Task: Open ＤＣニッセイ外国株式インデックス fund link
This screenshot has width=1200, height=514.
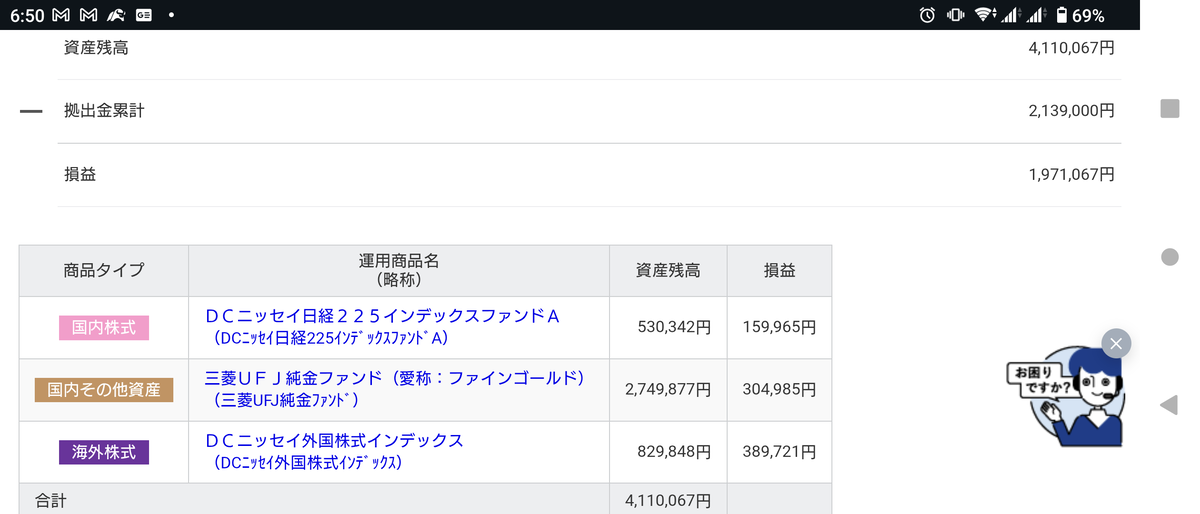Action: click(x=334, y=440)
